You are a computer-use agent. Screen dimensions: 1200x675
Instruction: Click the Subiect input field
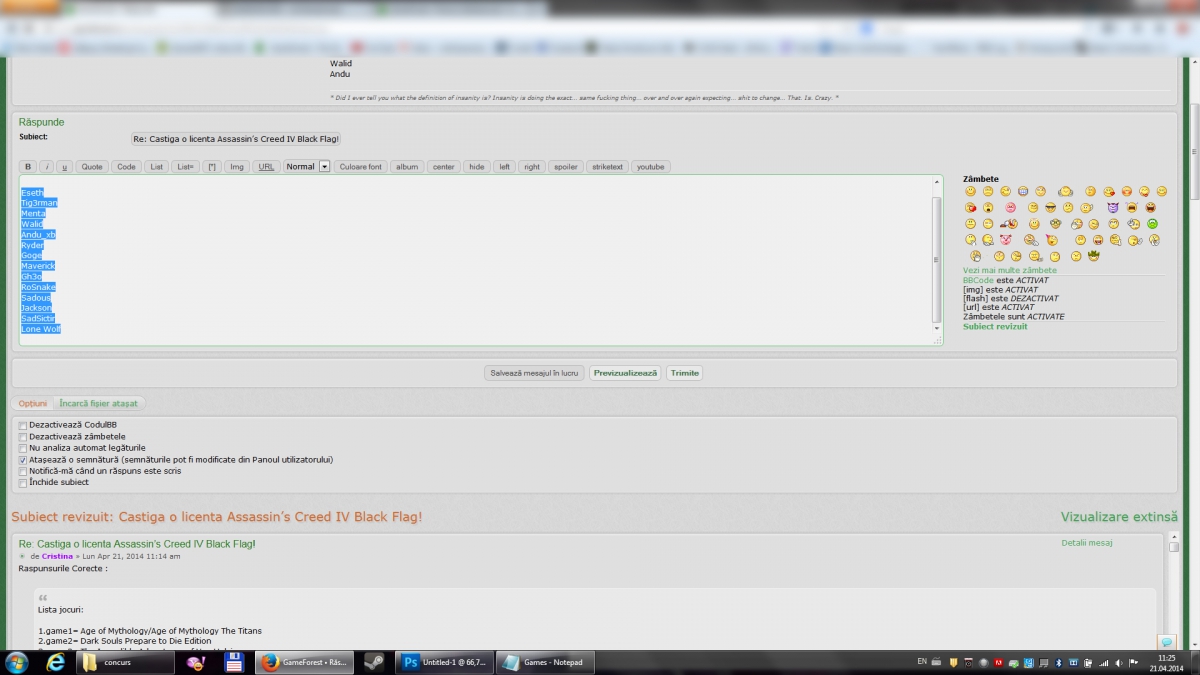click(236, 139)
